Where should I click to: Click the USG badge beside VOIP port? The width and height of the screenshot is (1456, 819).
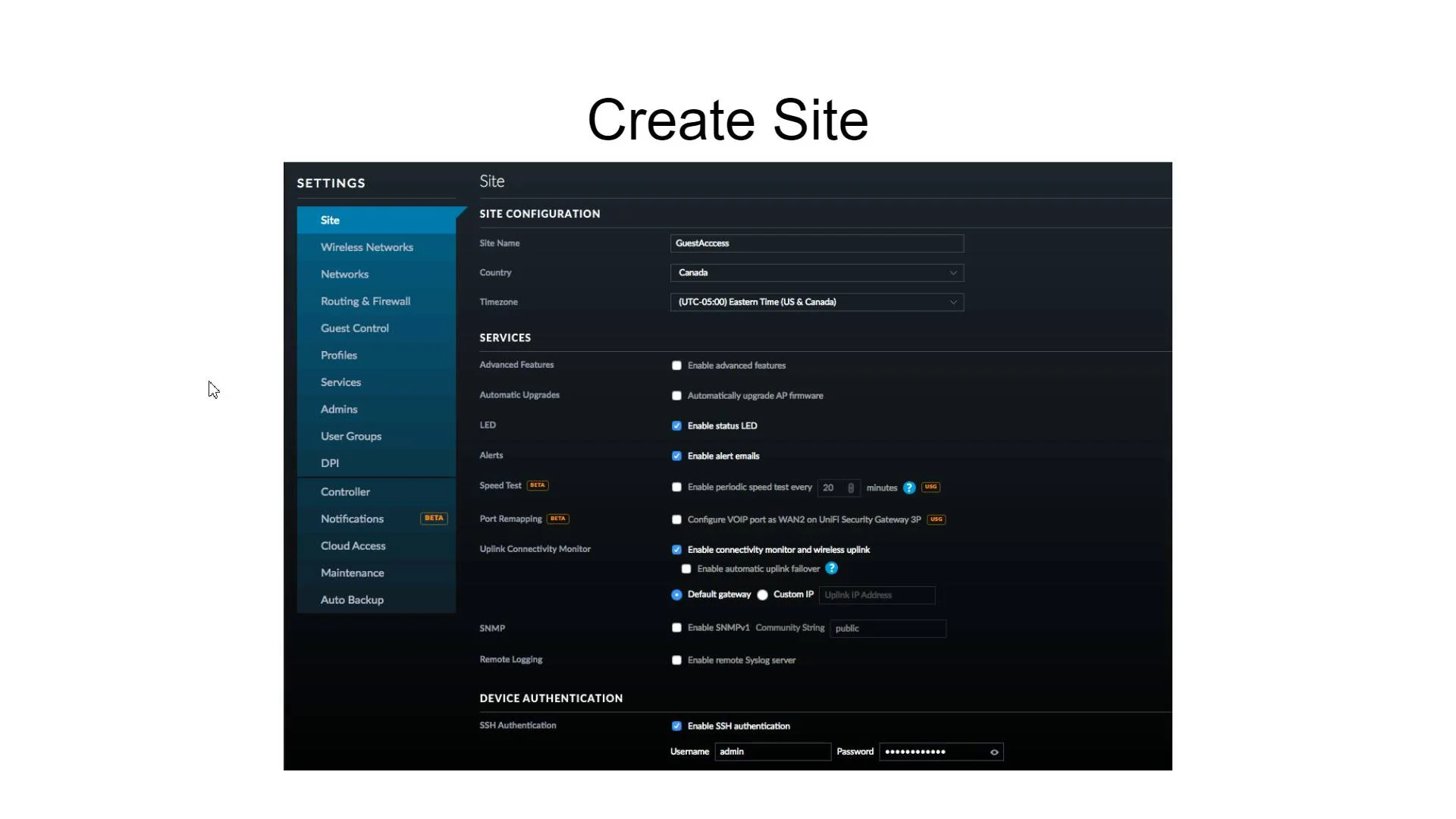[x=936, y=519]
